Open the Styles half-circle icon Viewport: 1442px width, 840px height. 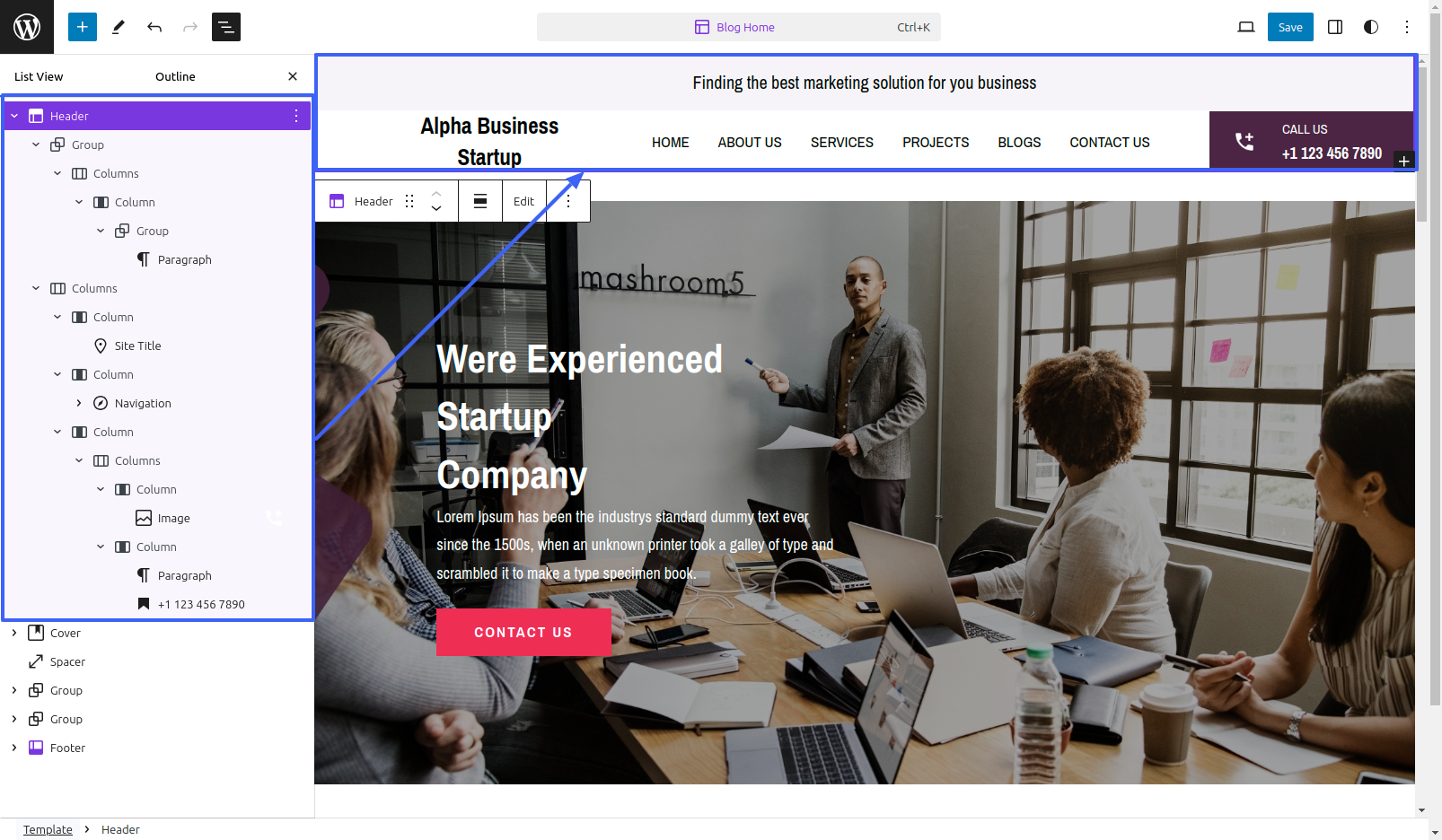point(1371,27)
